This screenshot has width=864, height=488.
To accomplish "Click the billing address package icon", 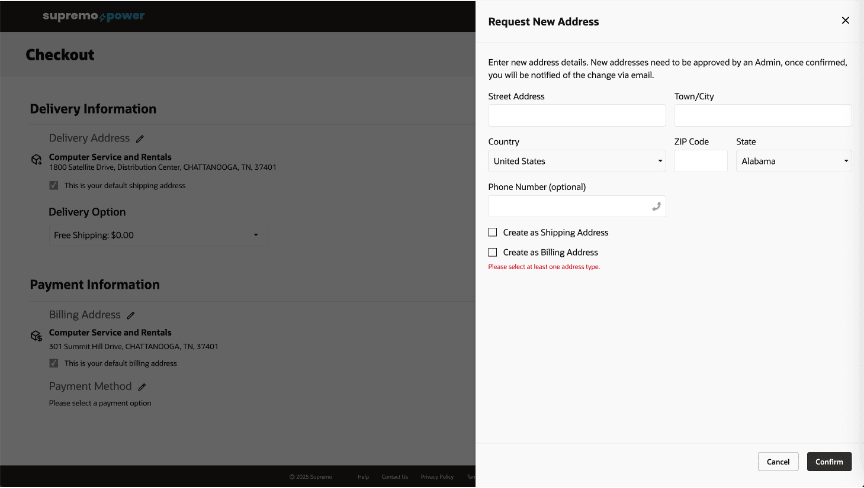I will pyautogui.click(x=36, y=336).
